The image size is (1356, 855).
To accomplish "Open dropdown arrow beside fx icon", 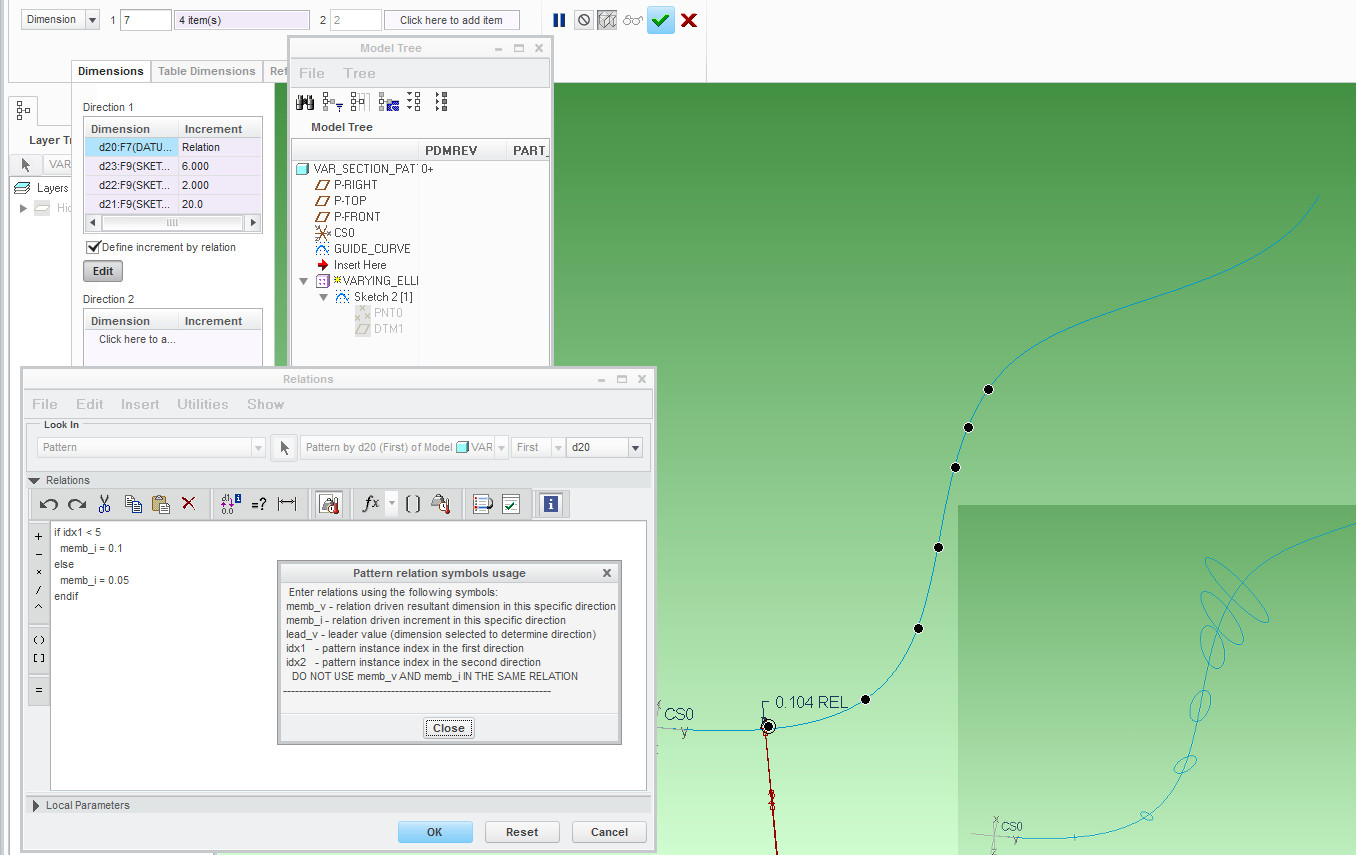I will click(391, 504).
